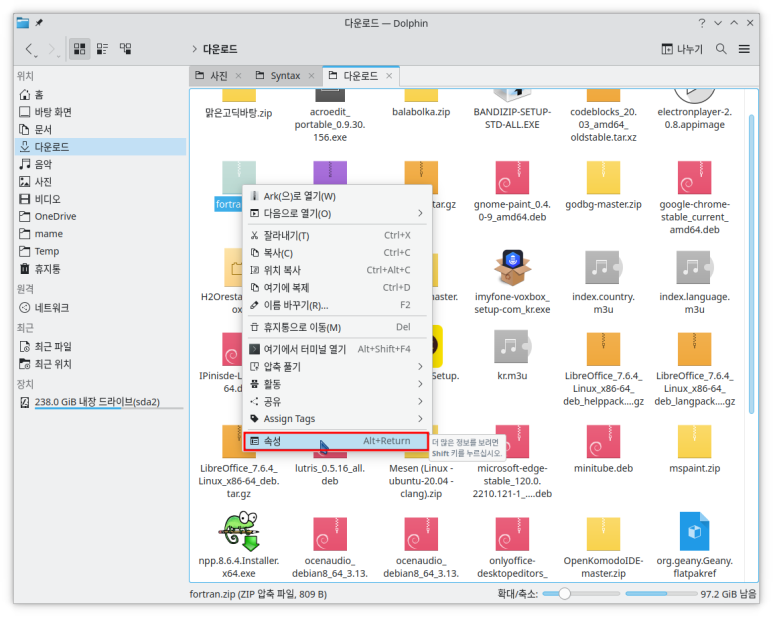Image resolution: width=773 pixels, height=617 pixels.
Task: Open the hamburger menu
Action: (x=744, y=49)
